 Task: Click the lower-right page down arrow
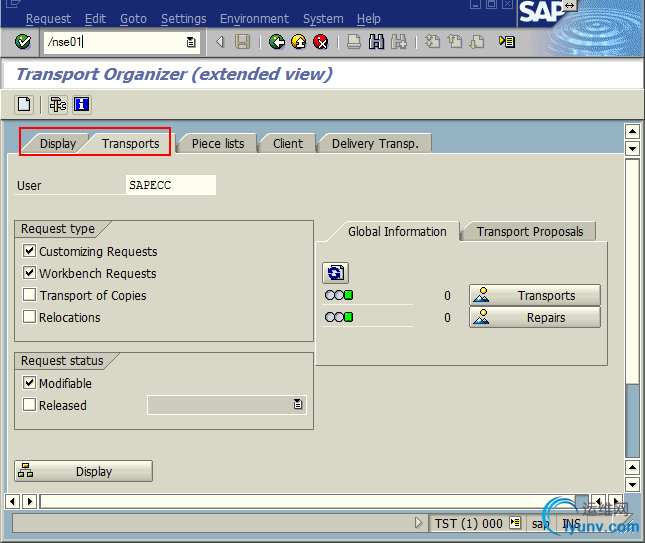632,484
